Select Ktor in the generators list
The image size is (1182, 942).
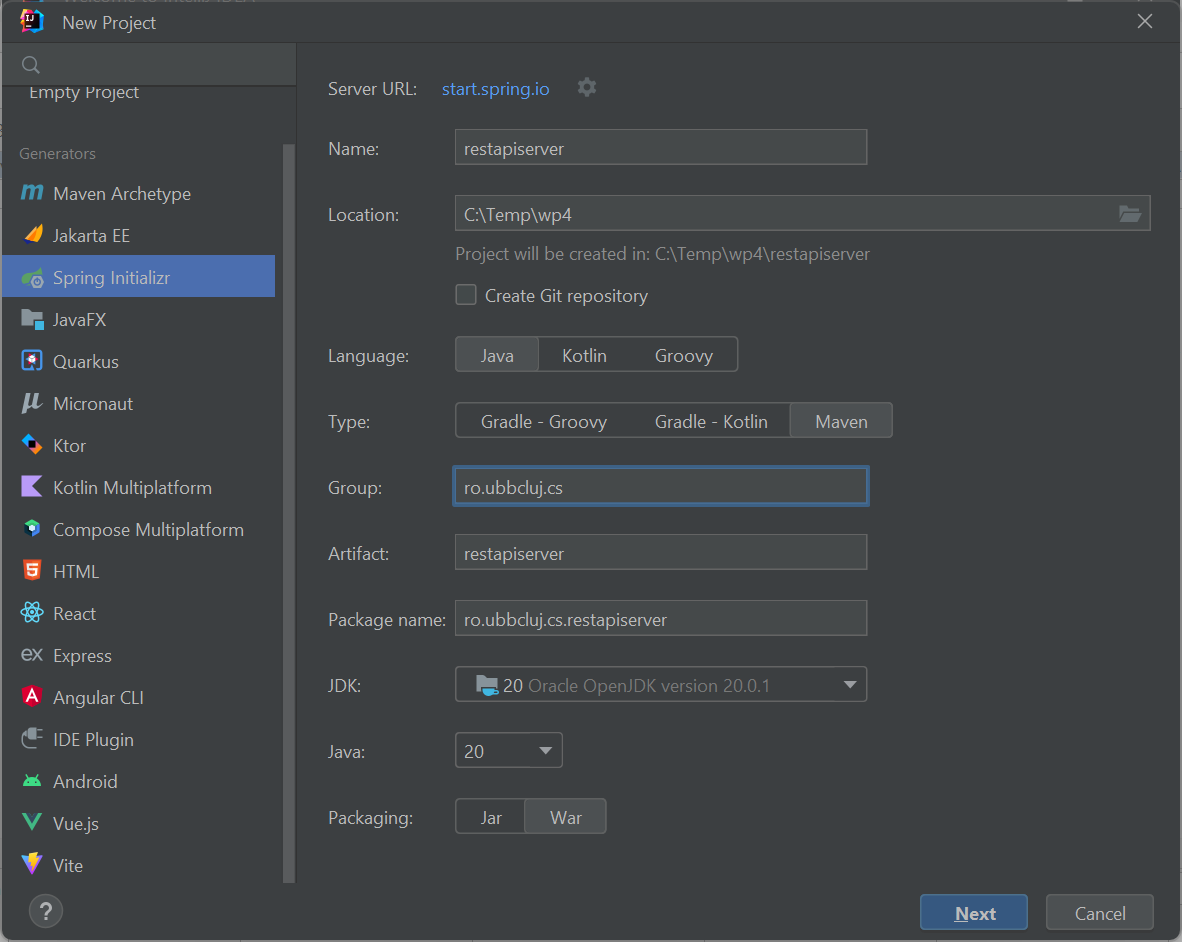[x=139, y=445]
